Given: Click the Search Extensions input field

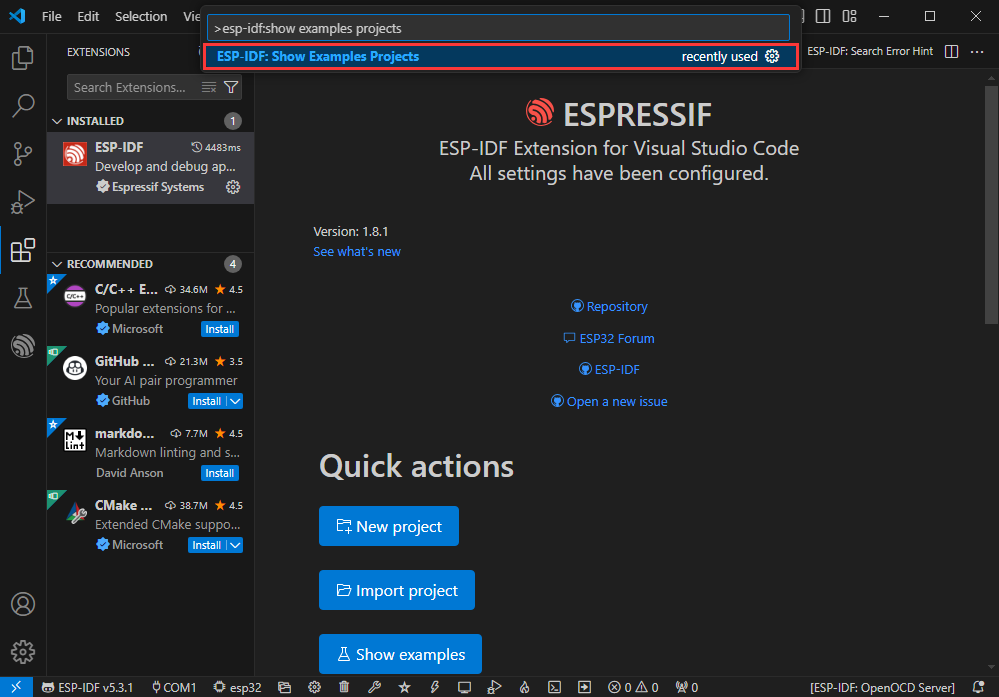Looking at the screenshot, I should coord(130,87).
